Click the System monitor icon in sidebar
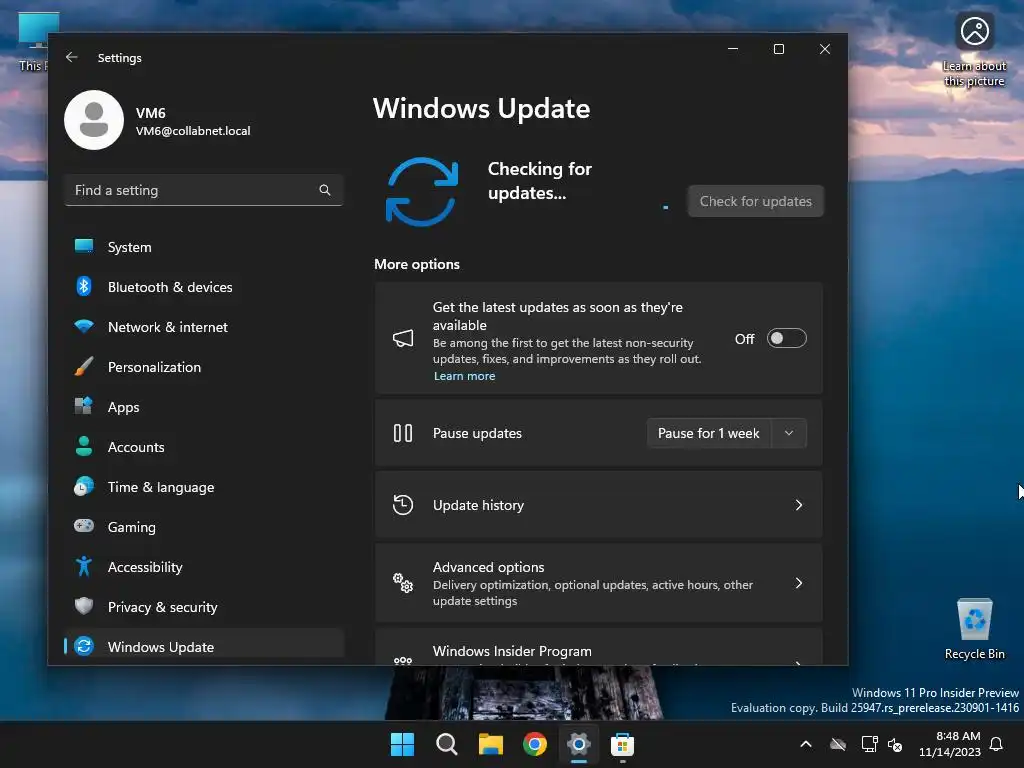Screen dimensions: 1024x768 84,246
